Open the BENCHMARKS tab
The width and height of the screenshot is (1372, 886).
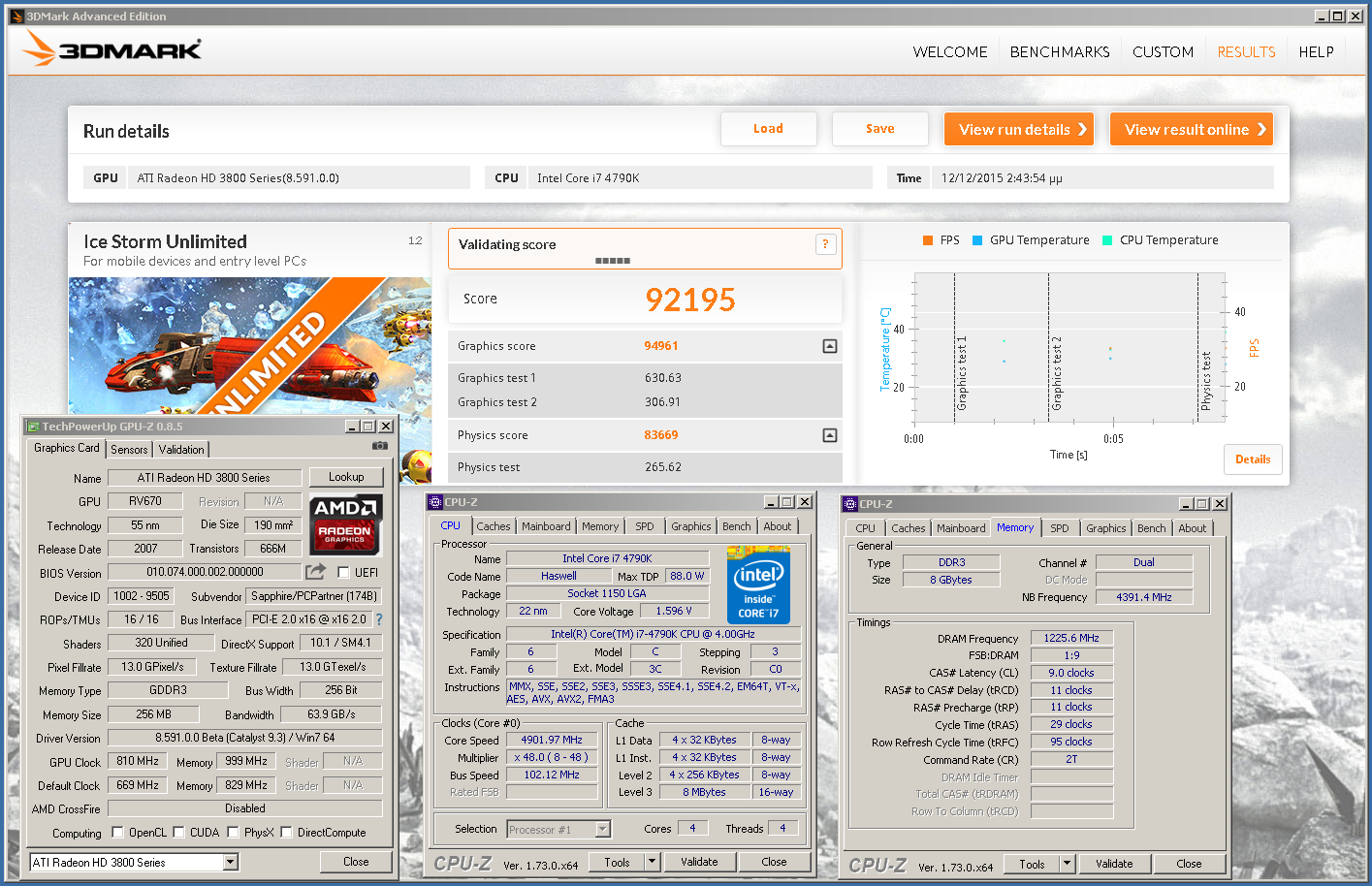pos(1060,52)
